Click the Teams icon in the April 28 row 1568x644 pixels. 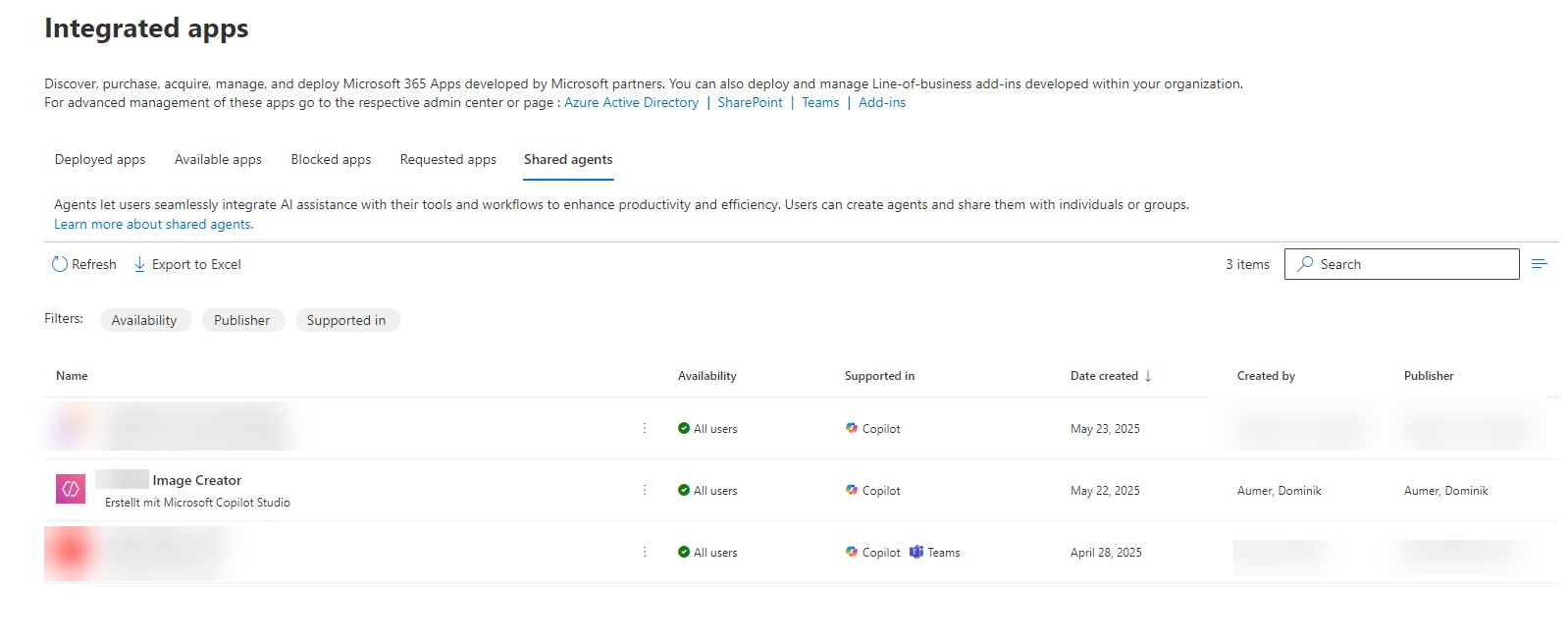tap(916, 552)
